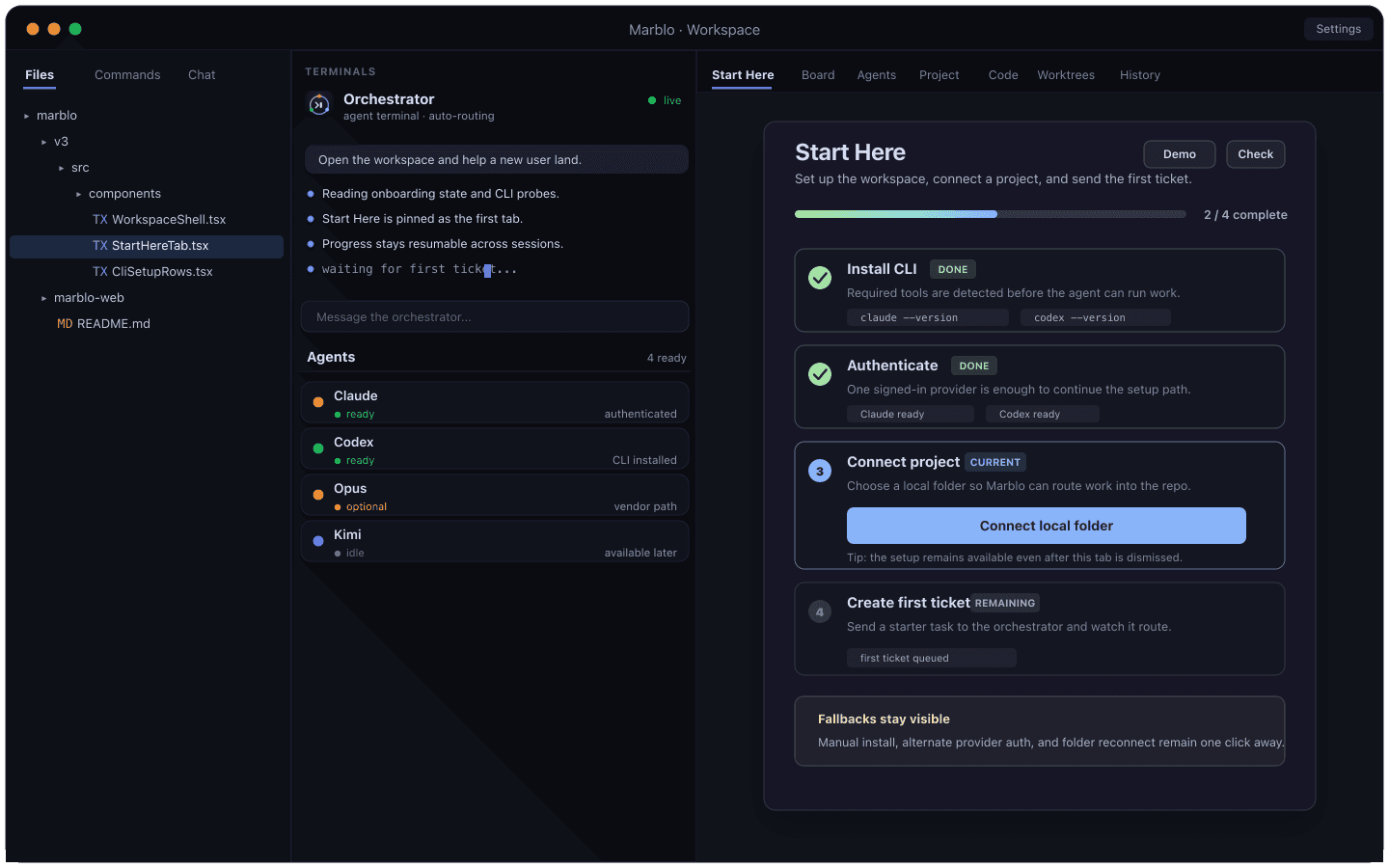Click the orange status dot for Claude
This screenshot has height=868, width=1389.
tap(318, 402)
